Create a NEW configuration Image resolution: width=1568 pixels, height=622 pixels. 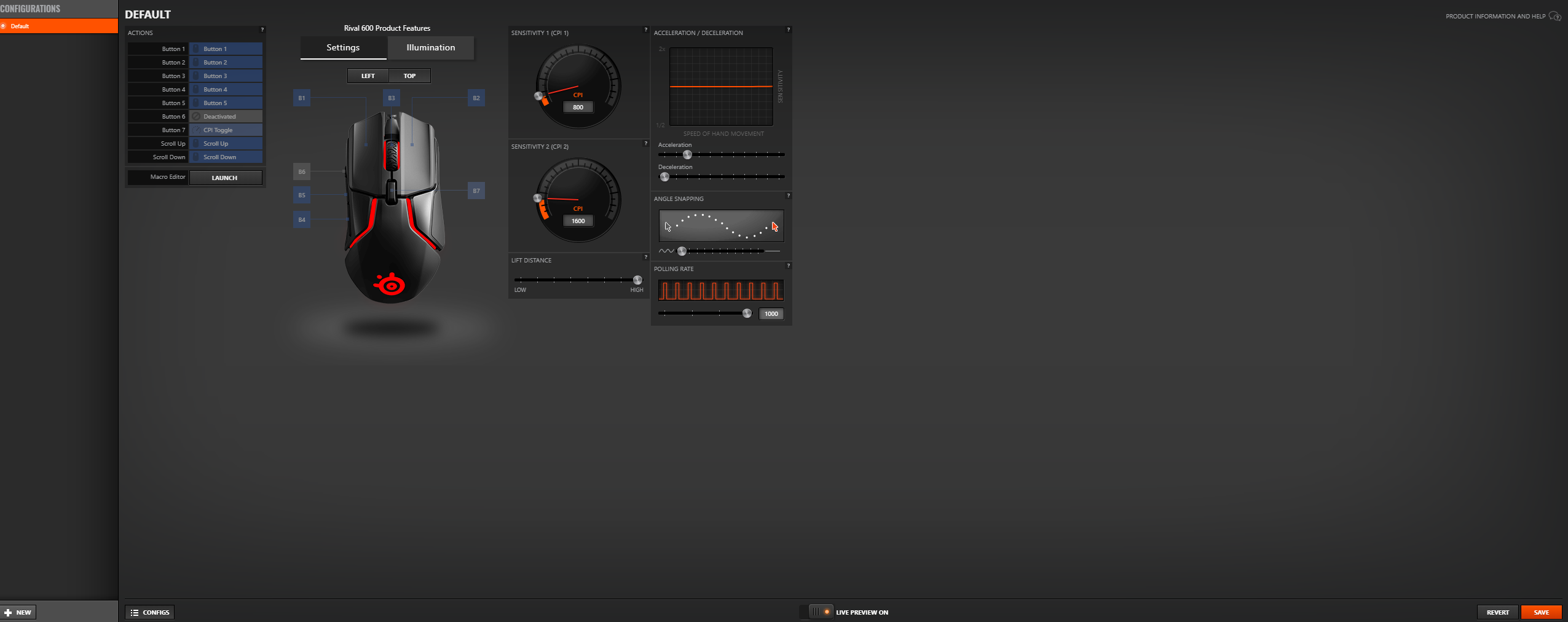(18, 612)
